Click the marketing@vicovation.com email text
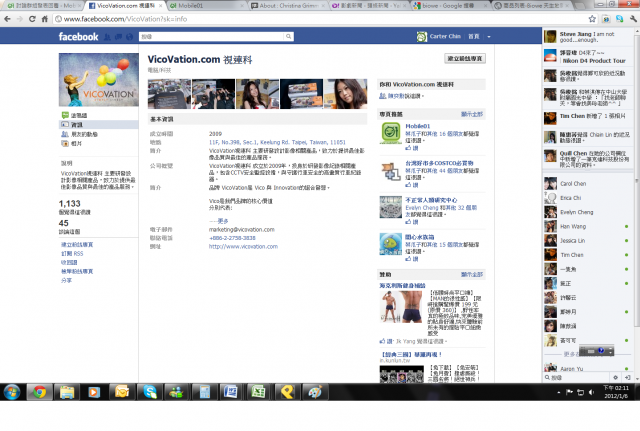The width and height of the screenshot is (640, 431). point(242,229)
